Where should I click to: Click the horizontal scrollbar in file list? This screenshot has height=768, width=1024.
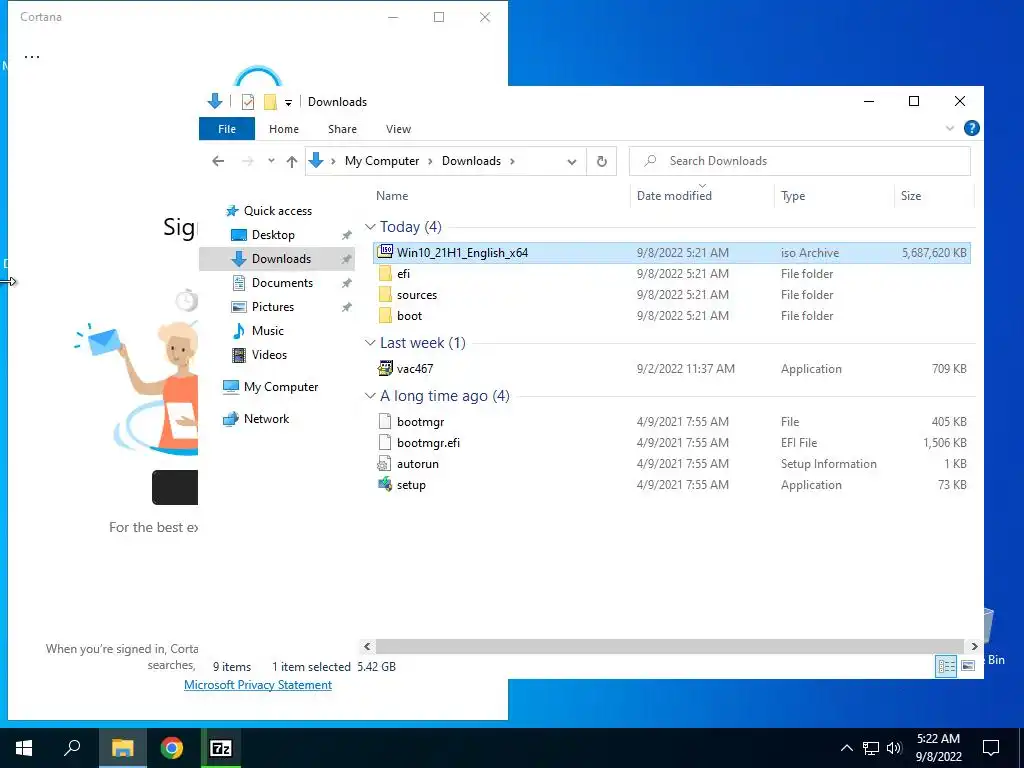[669, 647]
